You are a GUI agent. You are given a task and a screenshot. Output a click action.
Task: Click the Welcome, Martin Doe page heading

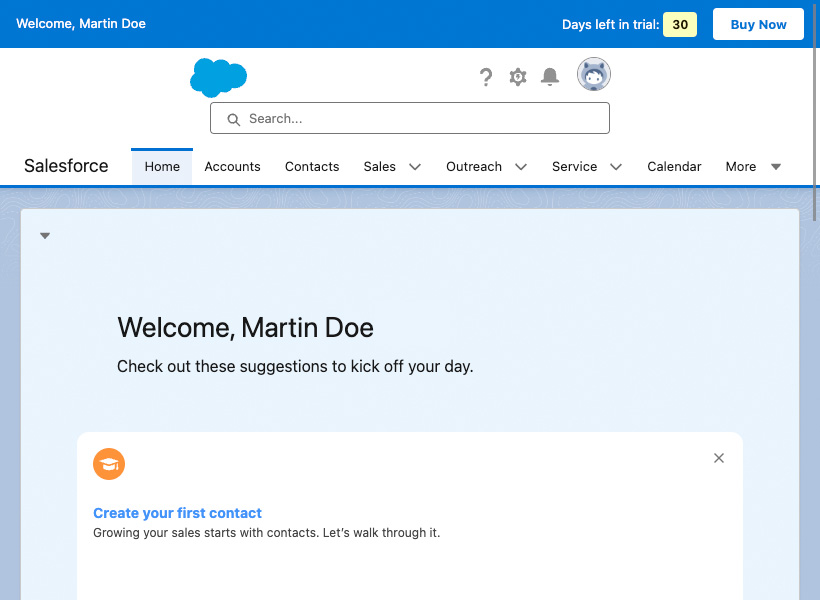(x=245, y=328)
